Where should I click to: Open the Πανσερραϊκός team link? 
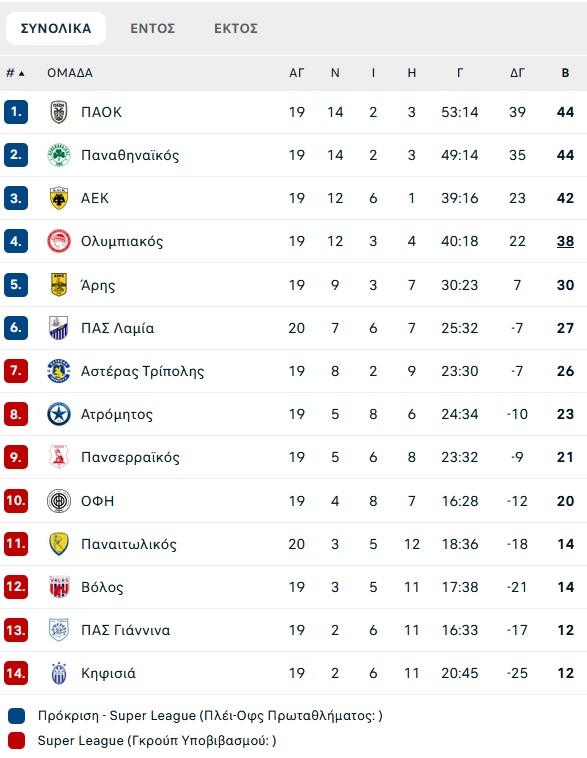click(x=130, y=457)
